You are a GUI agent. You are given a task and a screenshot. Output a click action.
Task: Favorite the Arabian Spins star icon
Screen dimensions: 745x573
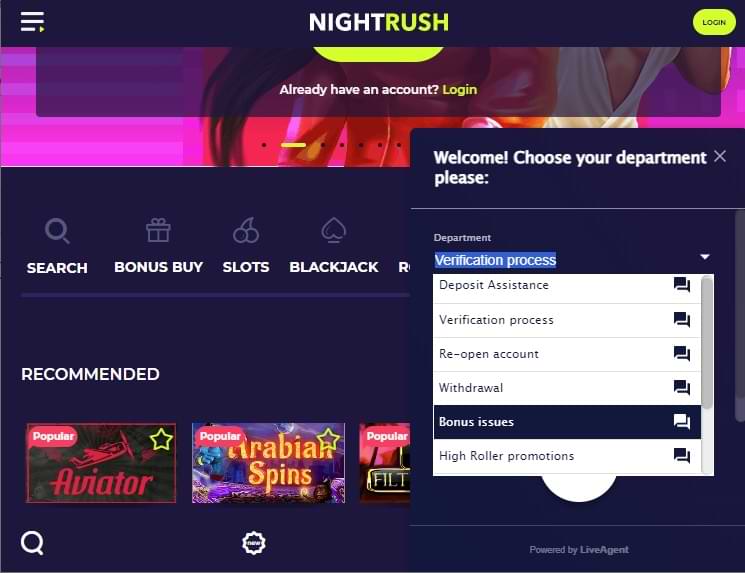[x=328, y=439]
